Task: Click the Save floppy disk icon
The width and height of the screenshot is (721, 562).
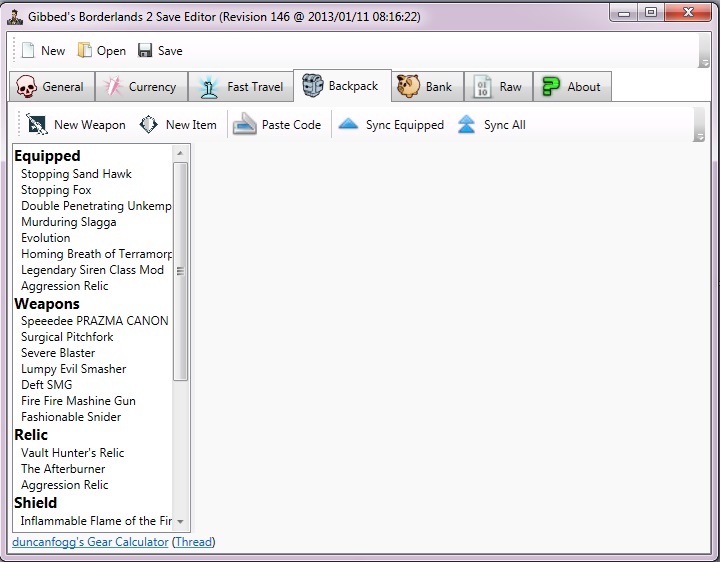Action: point(145,51)
